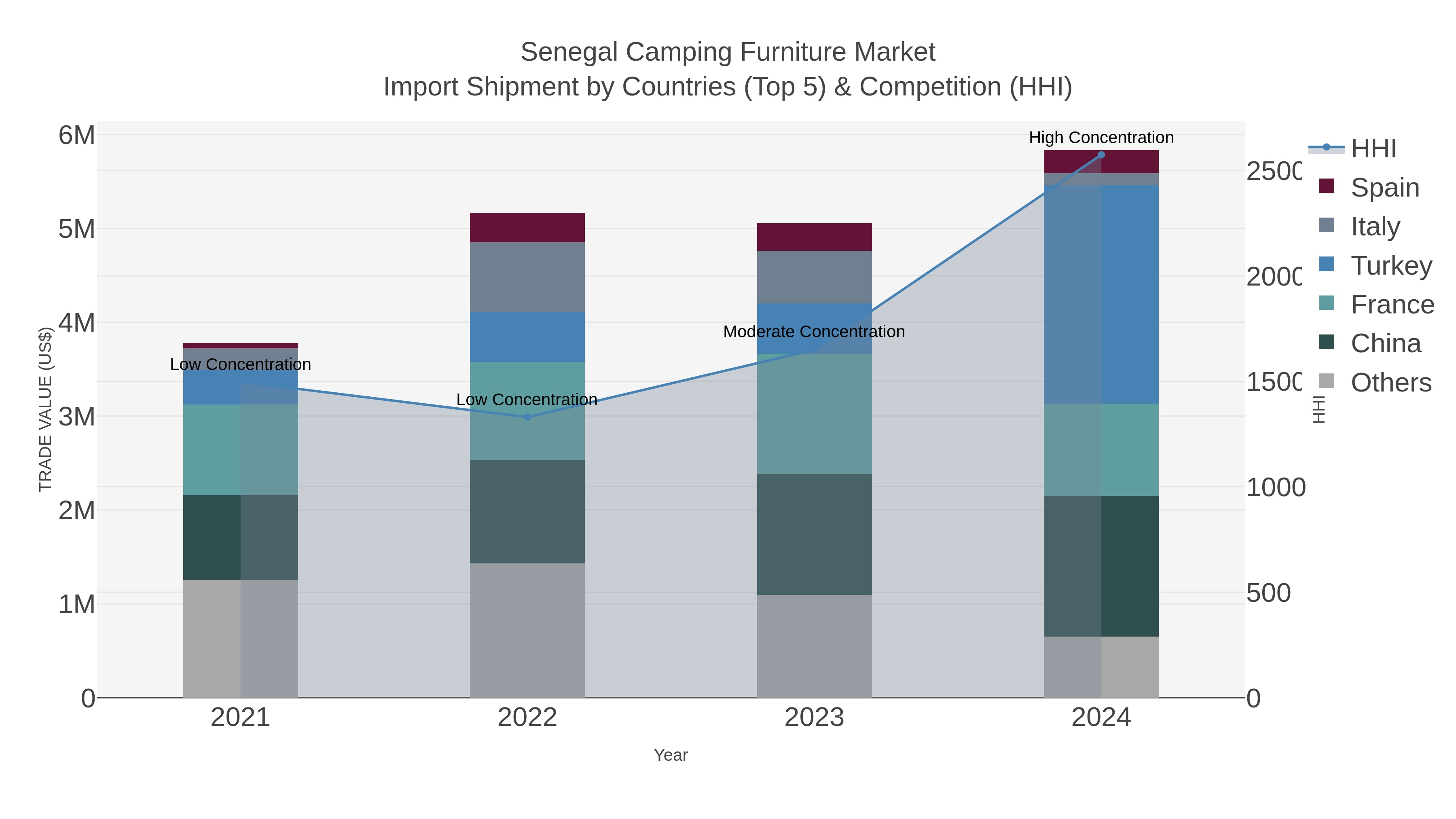Click the Others color swatch in legend

(1326, 381)
